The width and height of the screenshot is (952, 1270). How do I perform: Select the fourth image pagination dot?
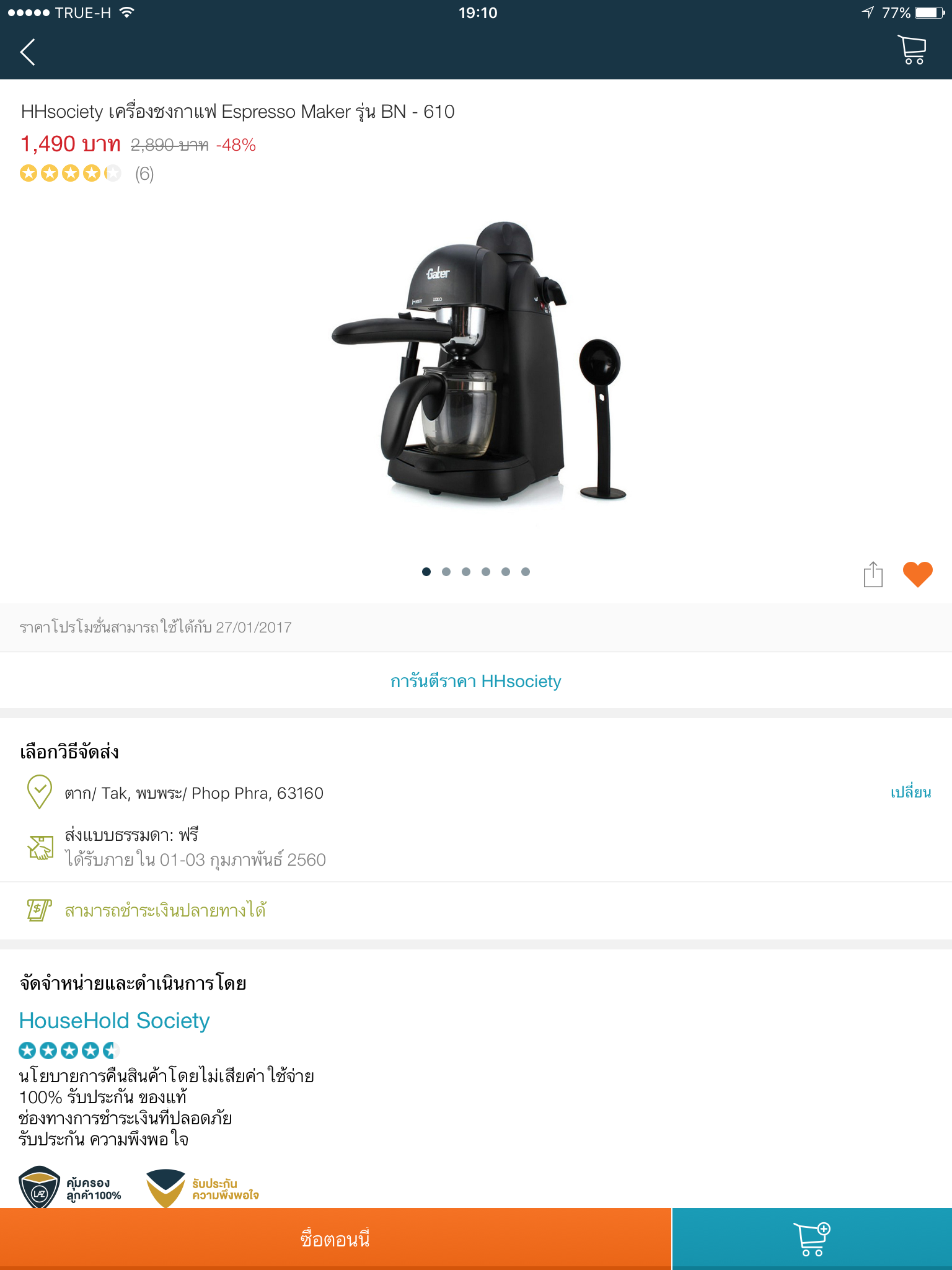coord(486,572)
